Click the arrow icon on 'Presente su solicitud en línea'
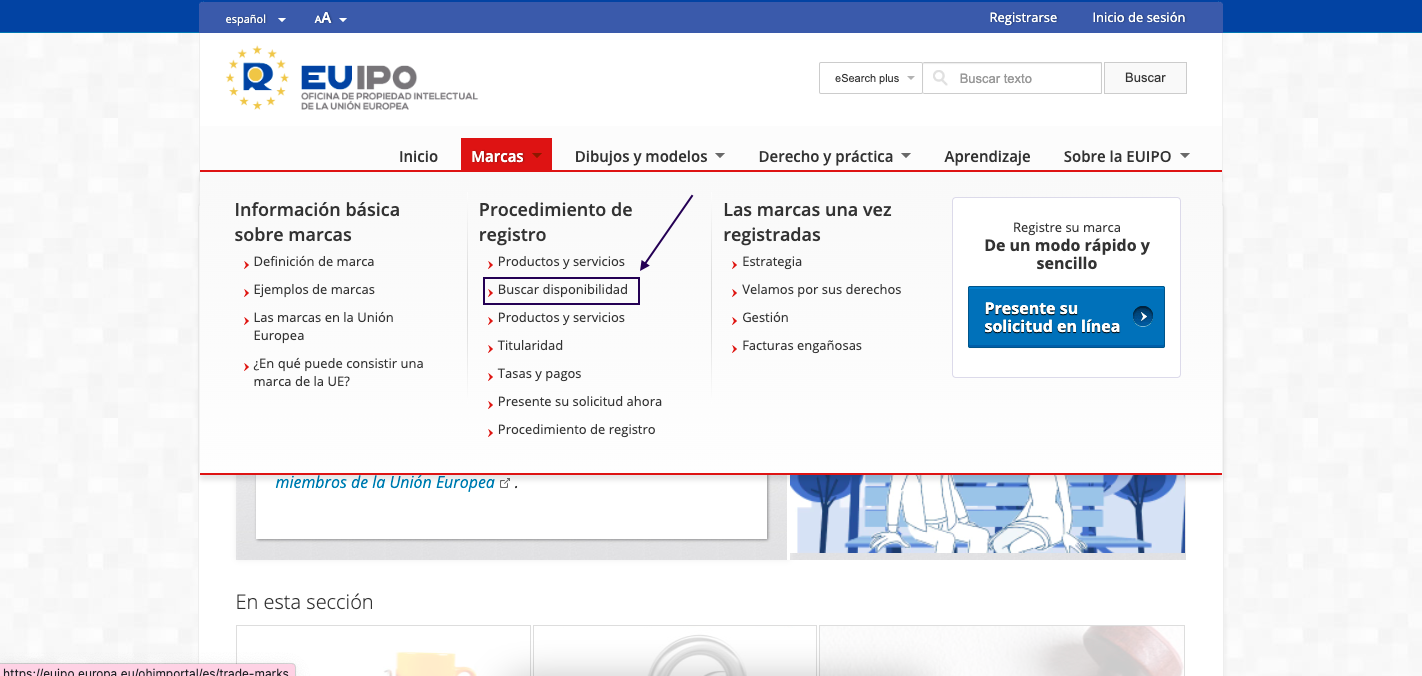Image resolution: width=1422 pixels, height=676 pixels. tap(1144, 317)
